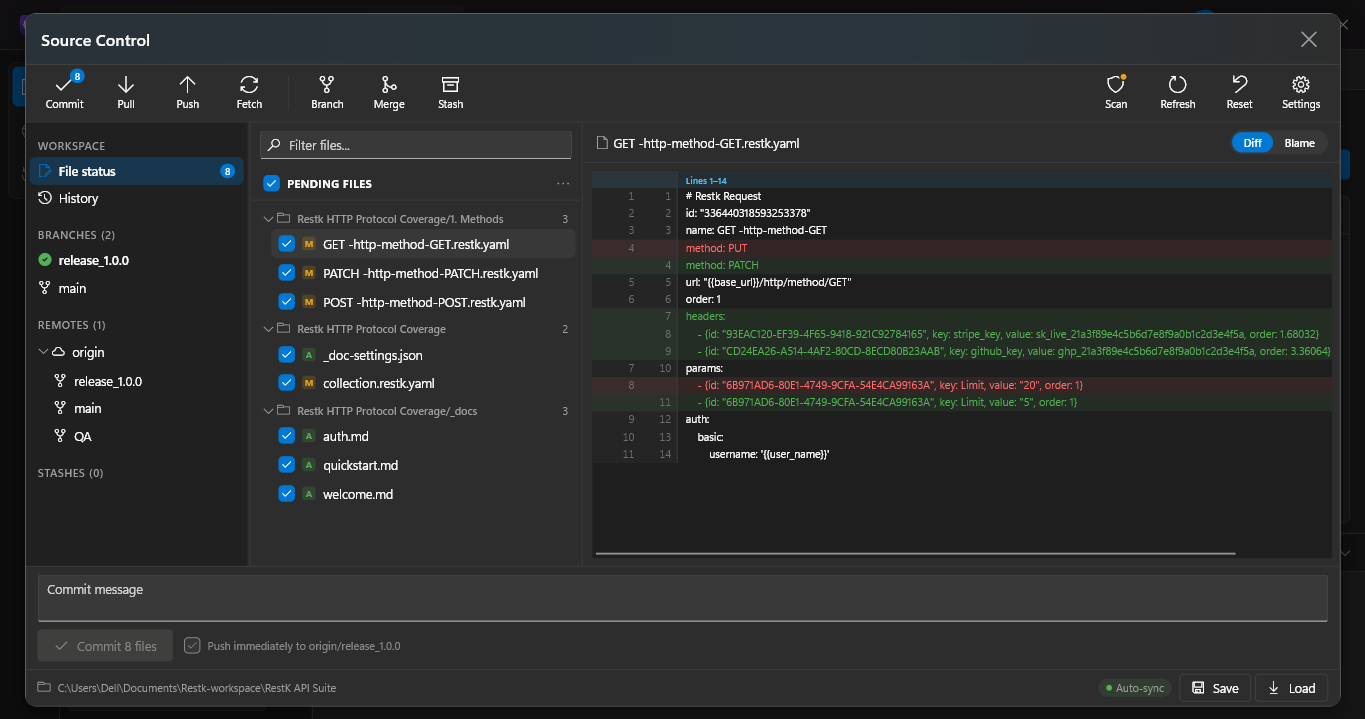1365x719 pixels.
Task: Click the horizontal scrollbar of the diff view
Action: (915, 553)
